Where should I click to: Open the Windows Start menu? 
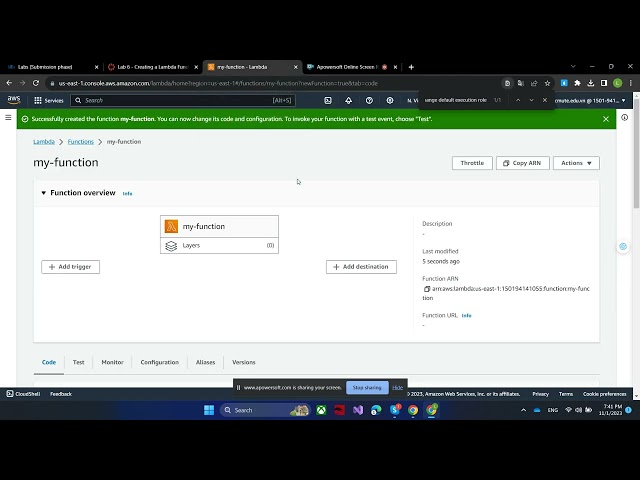point(209,410)
